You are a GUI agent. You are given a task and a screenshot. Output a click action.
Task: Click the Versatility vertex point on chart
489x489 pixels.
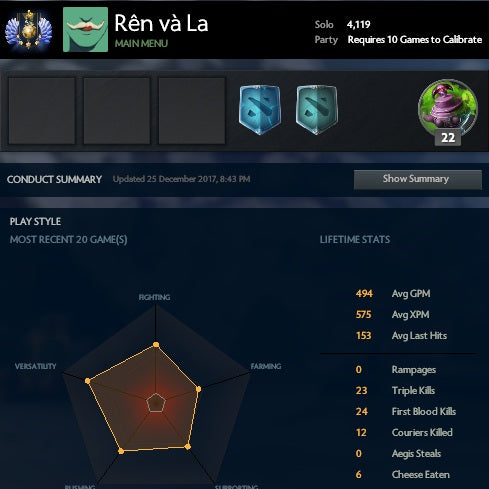(x=88, y=381)
